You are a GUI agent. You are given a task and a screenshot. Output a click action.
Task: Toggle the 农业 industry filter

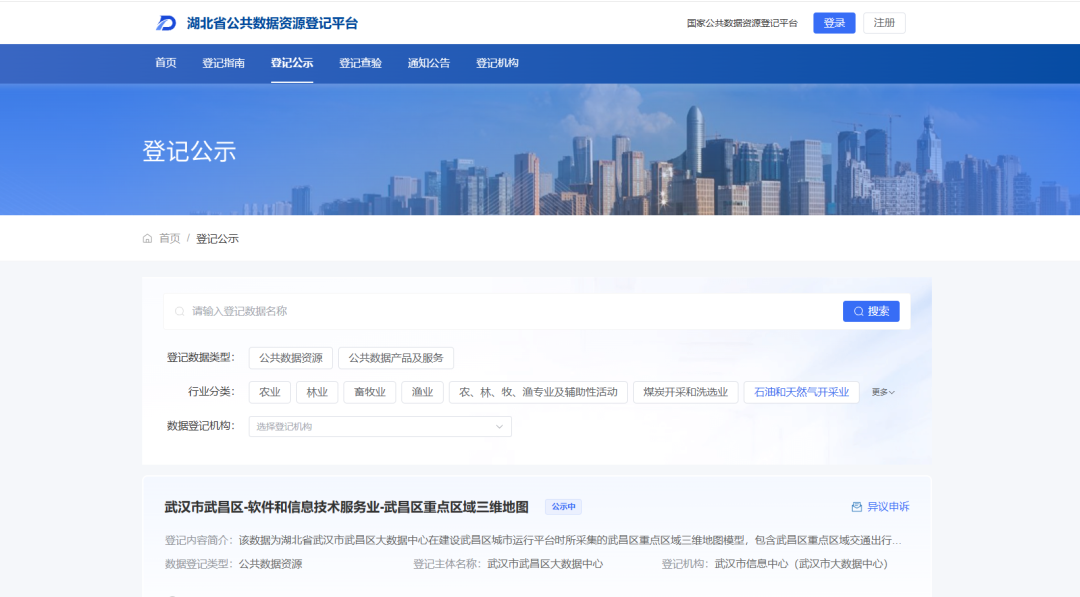[270, 392]
